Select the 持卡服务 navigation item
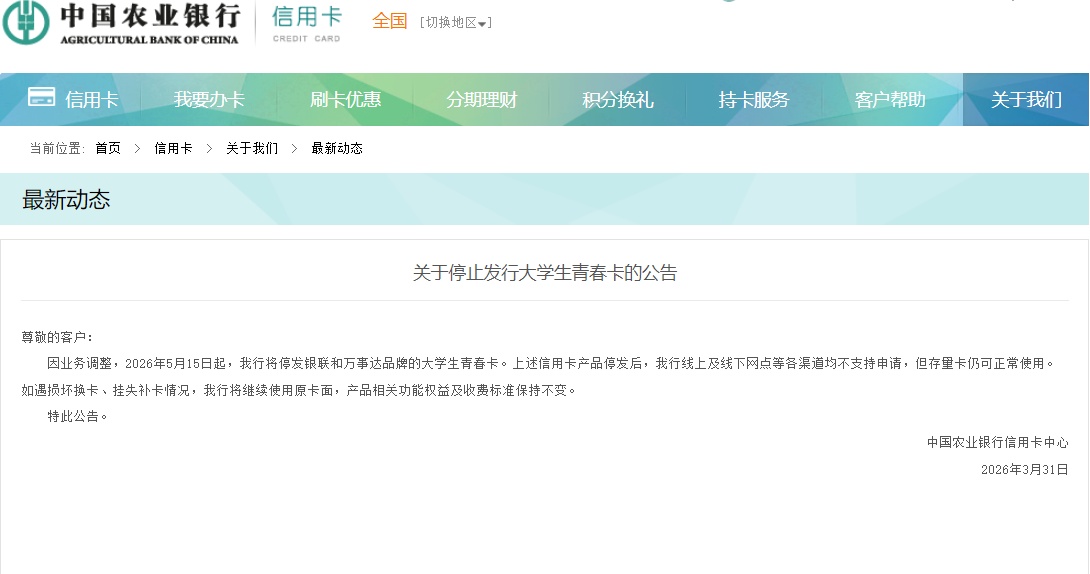 click(x=753, y=100)
